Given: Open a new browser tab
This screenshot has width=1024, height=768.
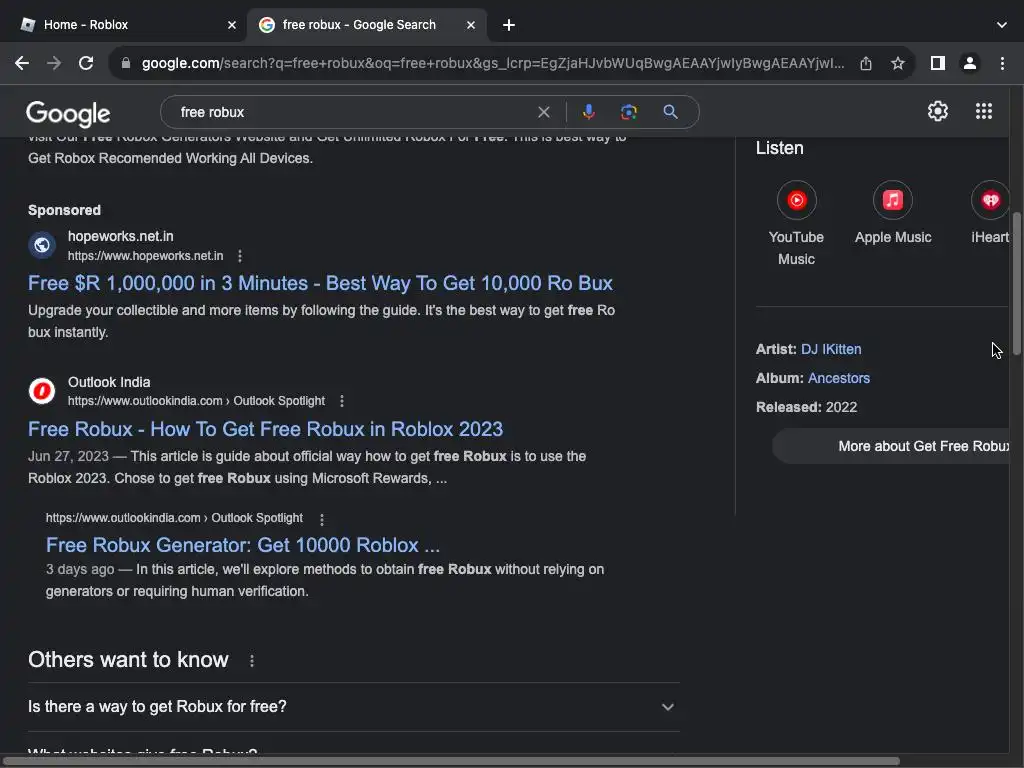Looking at the screenshot, I should click(x=509, y=25).
